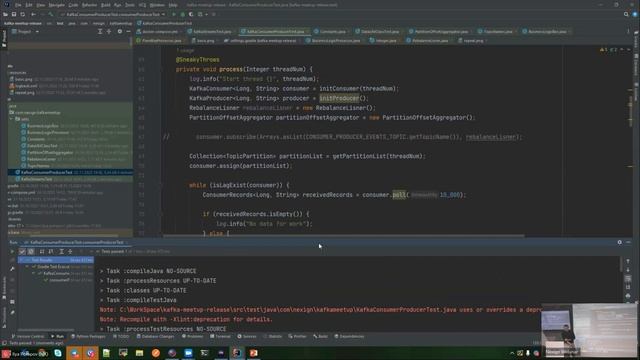Open the Python Packages tool window
640x360 pixels.
coord(88,336)
